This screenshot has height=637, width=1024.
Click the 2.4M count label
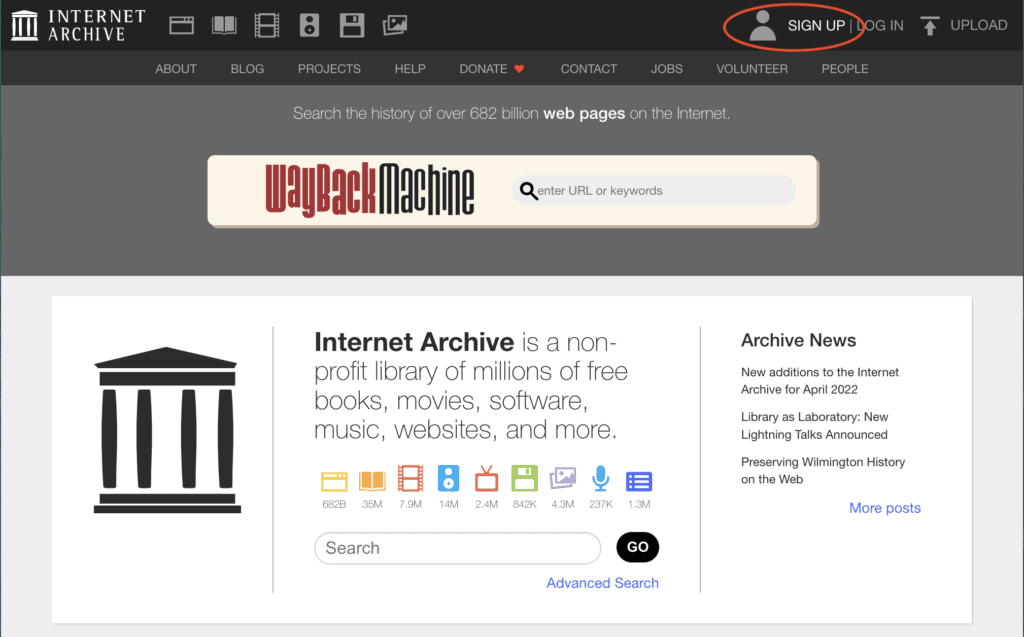(x=487, y=504)
